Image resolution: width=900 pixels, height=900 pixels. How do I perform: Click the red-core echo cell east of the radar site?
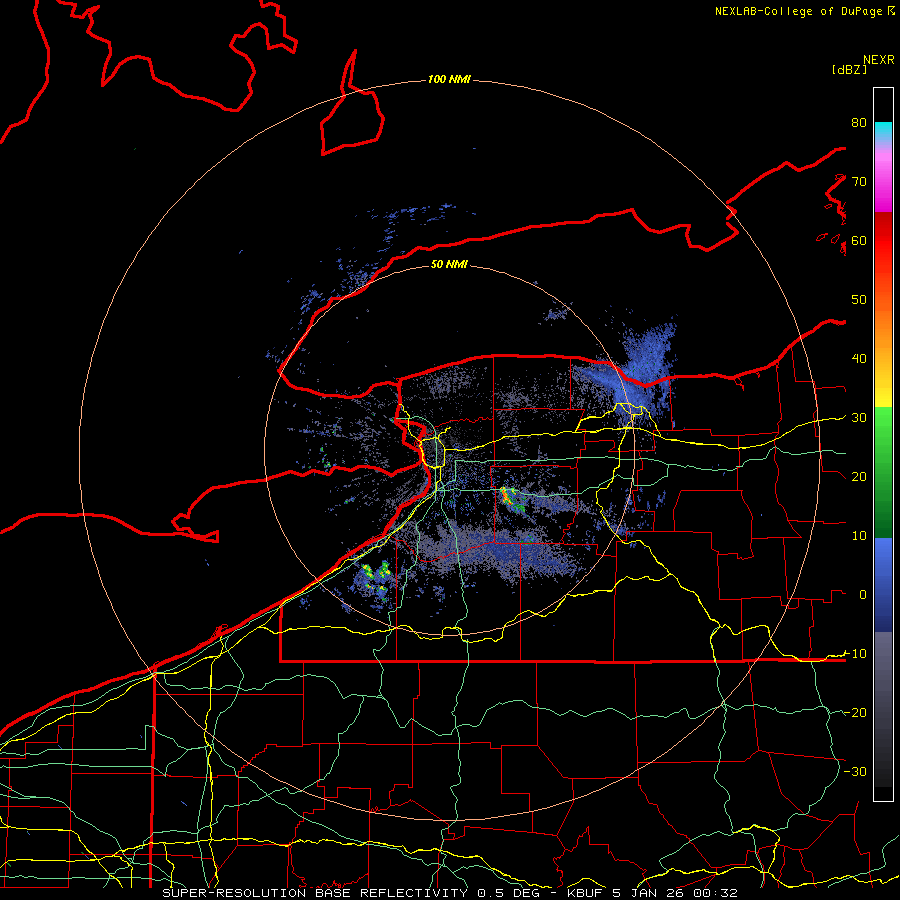pos(510,498)
